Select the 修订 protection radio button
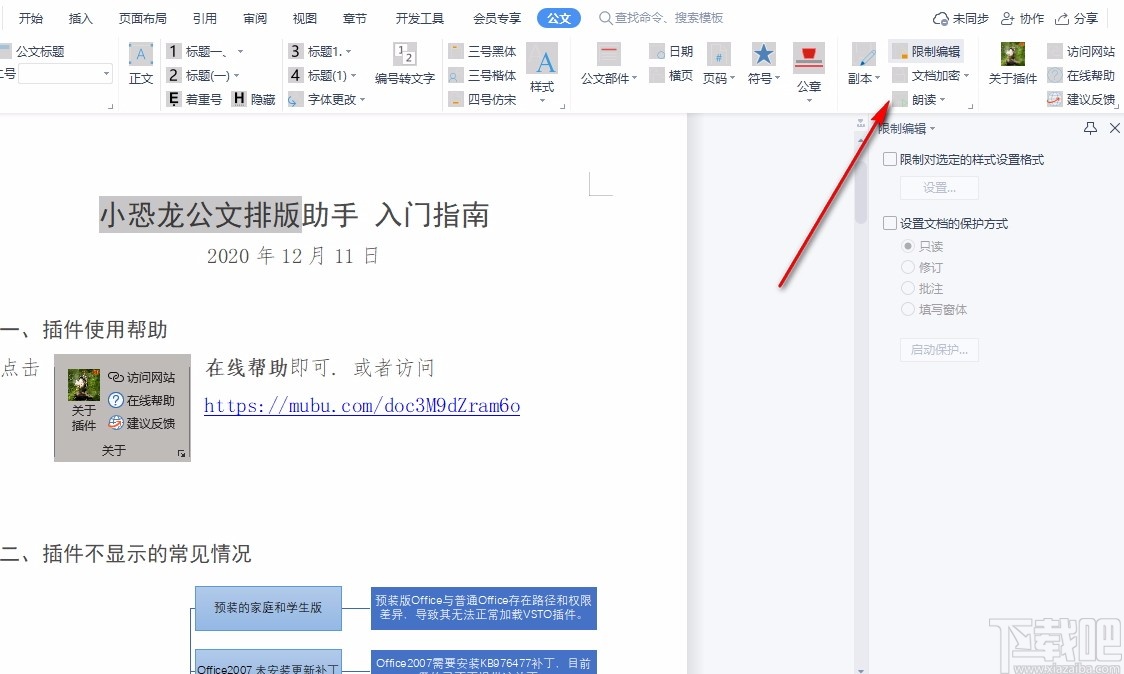The height and width of the screenshot is (674, 1124). coord(909,267)
